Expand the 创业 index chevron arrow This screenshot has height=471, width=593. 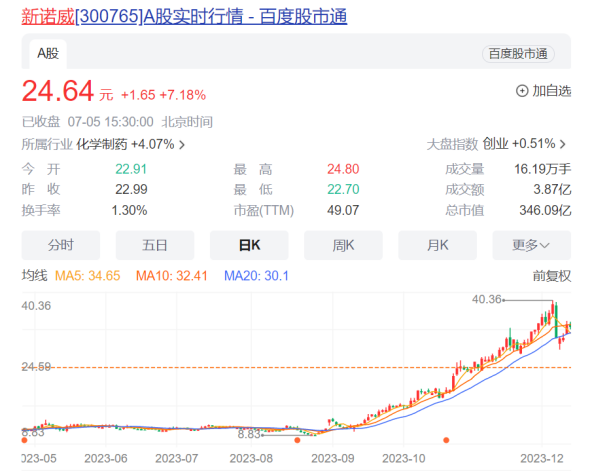(x=563, y=144)
